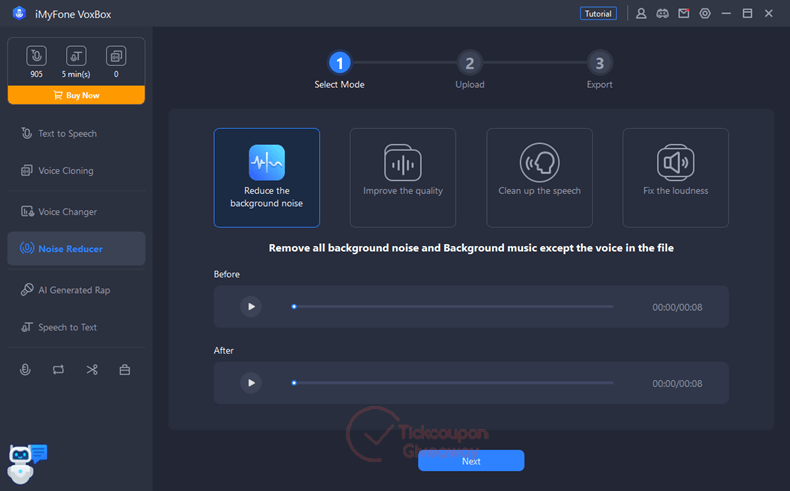Open Voice Changer in sidebar
Image resolution: width=790 pixels, height=491 pixels.
tap(76, 212)
